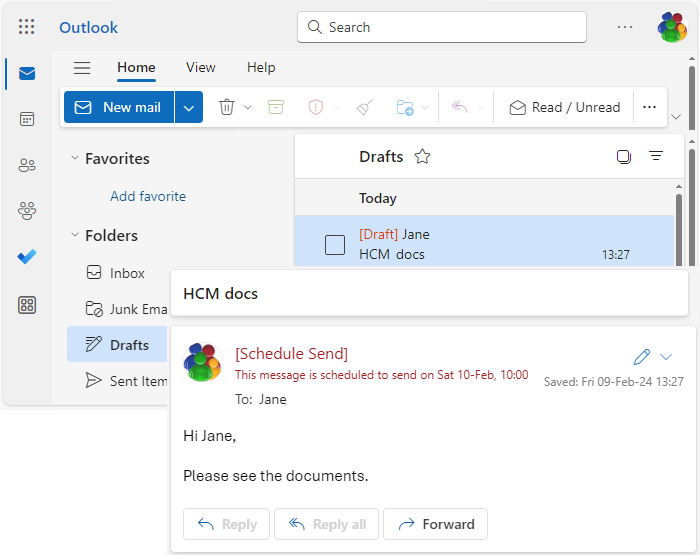Image resolution: width=700 pixels, height=555 pixels.
Task: Open message actions chevron next to pencil
Action: click(x=666, y=357)
